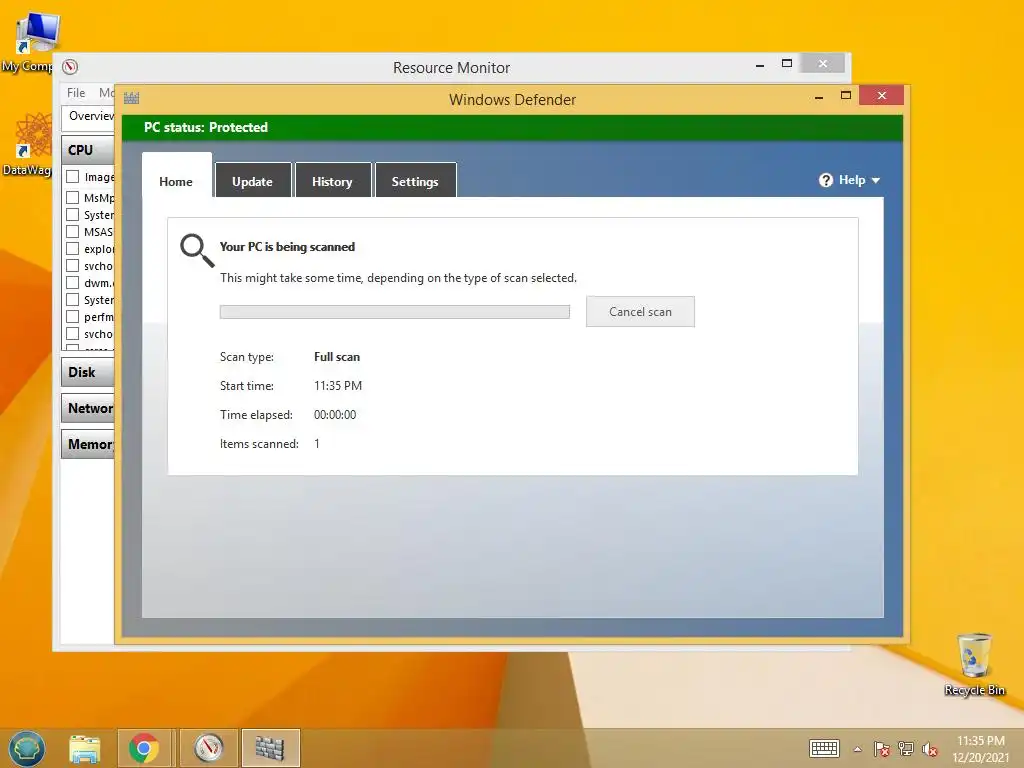Image resolution: width=1024 pixels, height=768 pixels.
Task: Expand the Memory section in Resource Monitor
Action: [x=88, y=444]
